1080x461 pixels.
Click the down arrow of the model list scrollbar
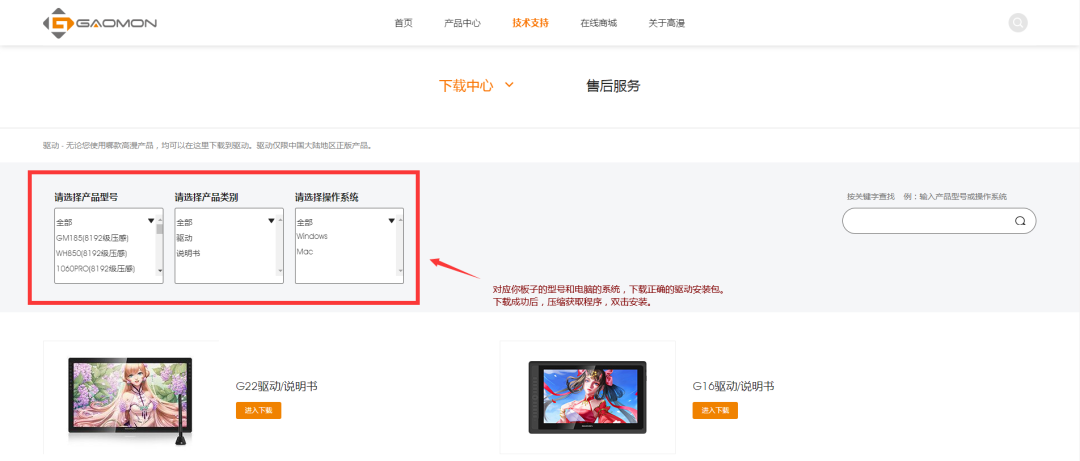(160, 271)
